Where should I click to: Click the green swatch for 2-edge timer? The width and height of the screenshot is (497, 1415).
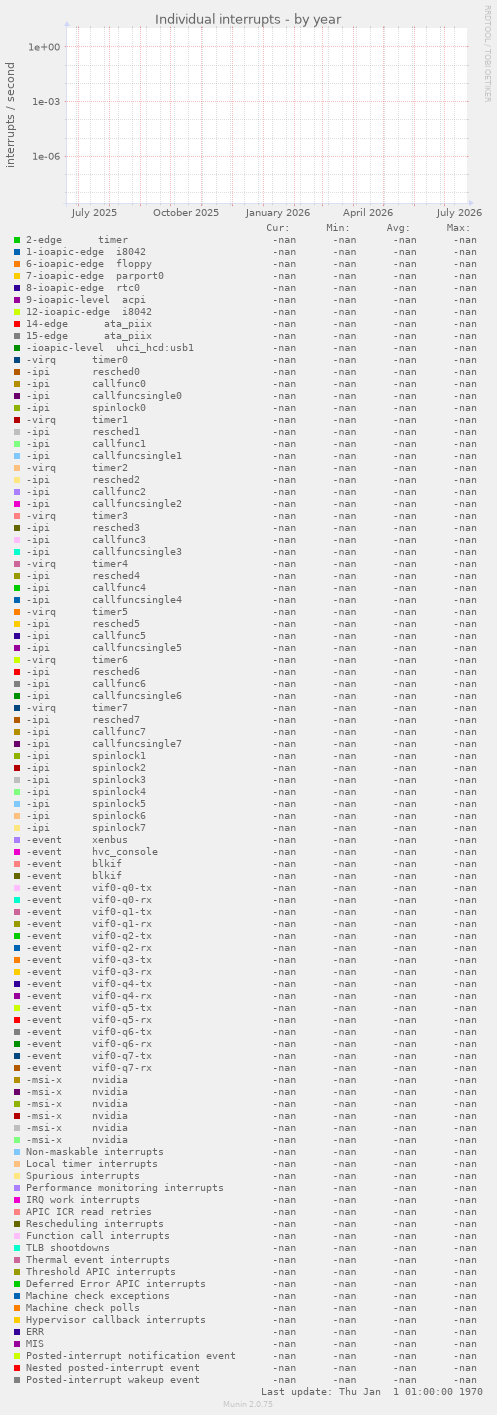(17, 240)
